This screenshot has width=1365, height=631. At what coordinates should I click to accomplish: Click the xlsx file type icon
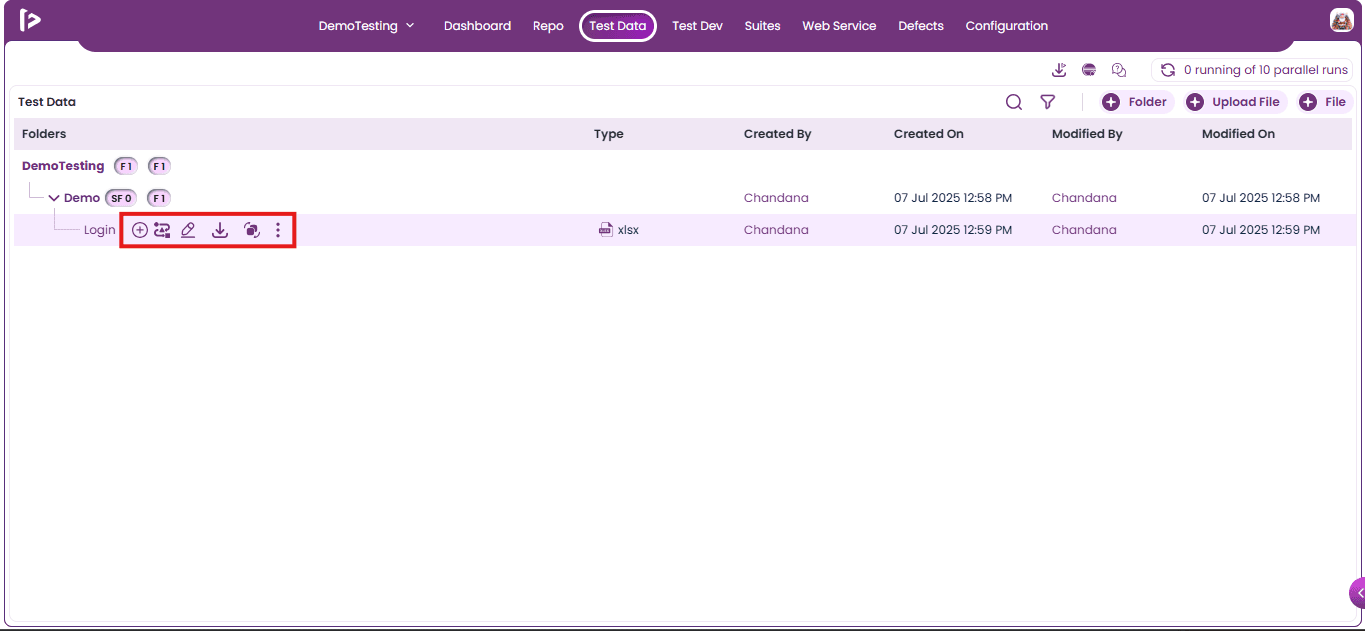[605, 230]
